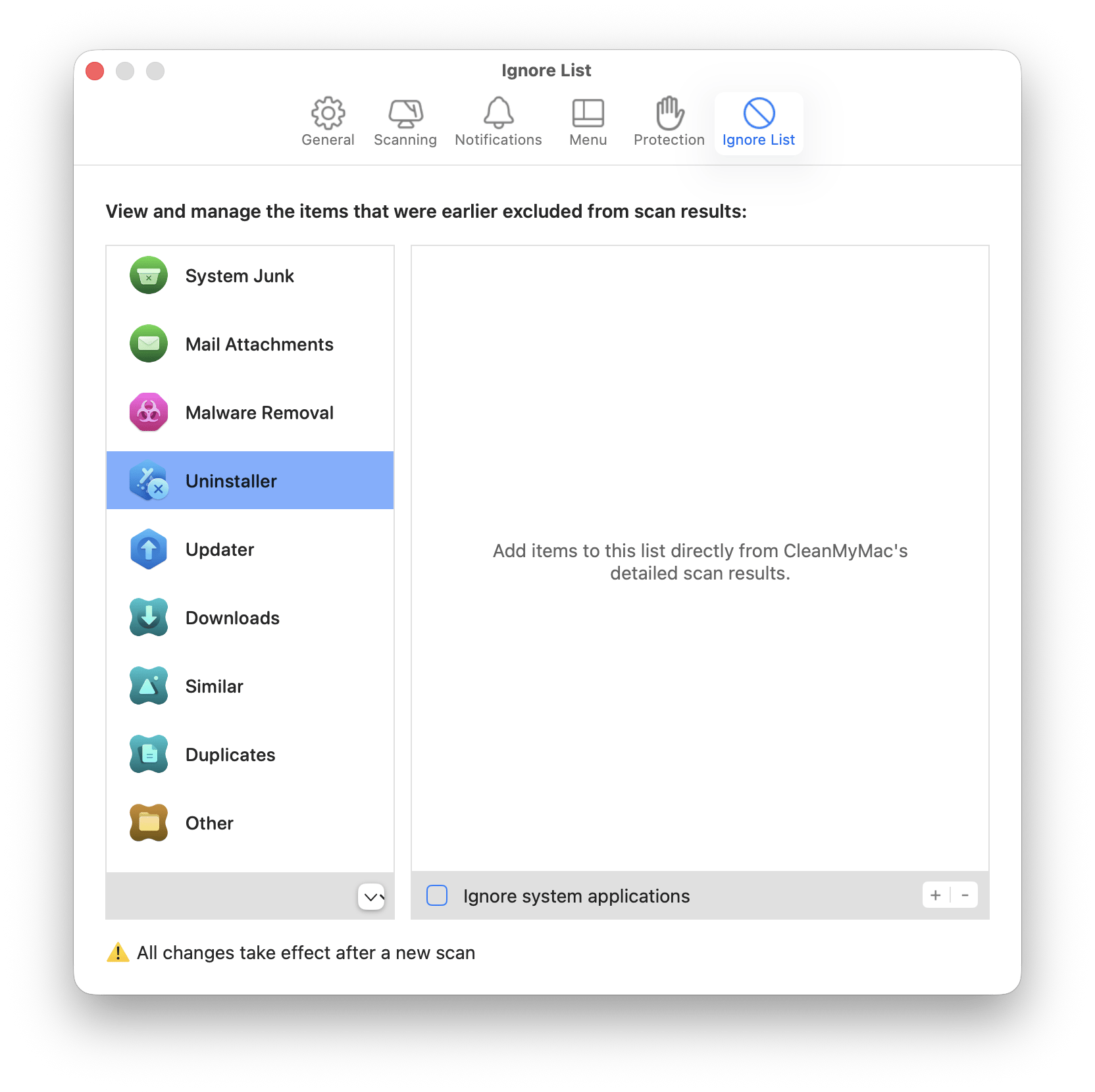Click the Uninstaller category icon

148,481
